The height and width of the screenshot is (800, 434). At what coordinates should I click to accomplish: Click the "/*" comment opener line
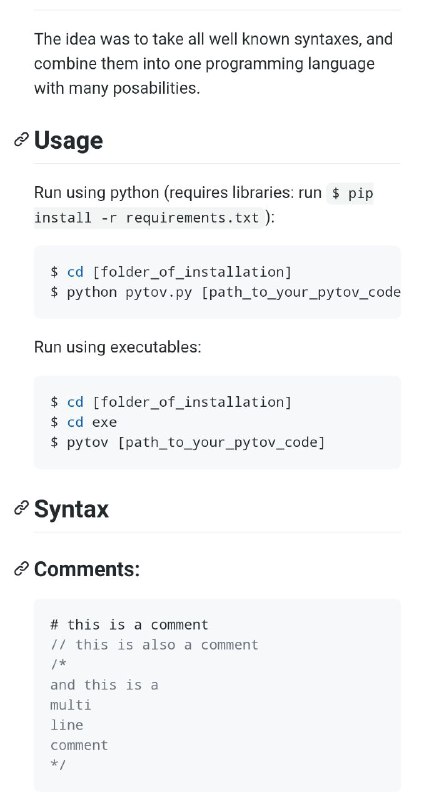58,664
